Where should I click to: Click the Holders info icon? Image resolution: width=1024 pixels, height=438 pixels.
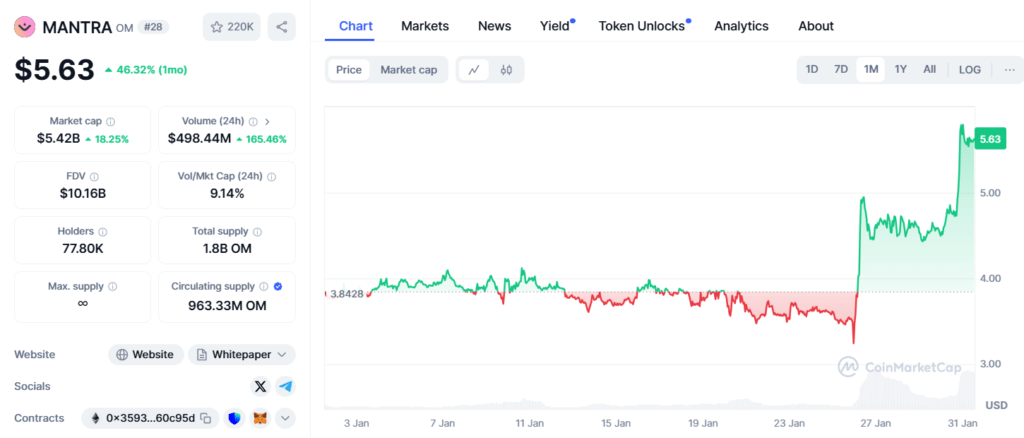[103, 231]
